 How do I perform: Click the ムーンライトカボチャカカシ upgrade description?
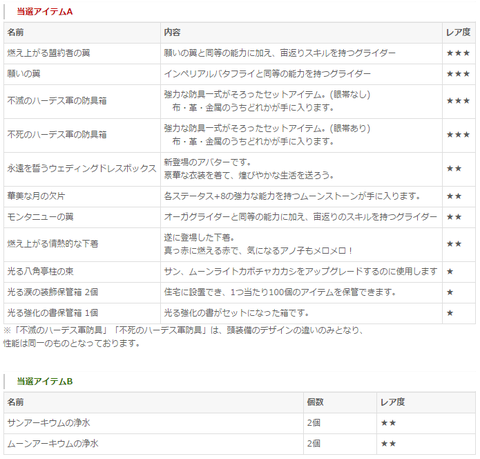point(300,271)
